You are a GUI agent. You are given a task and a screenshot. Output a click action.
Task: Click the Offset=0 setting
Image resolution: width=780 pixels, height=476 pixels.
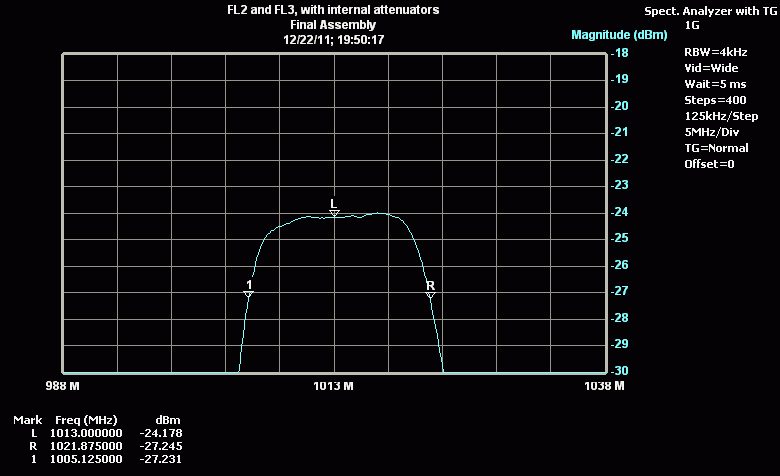(x=709, y=164)
